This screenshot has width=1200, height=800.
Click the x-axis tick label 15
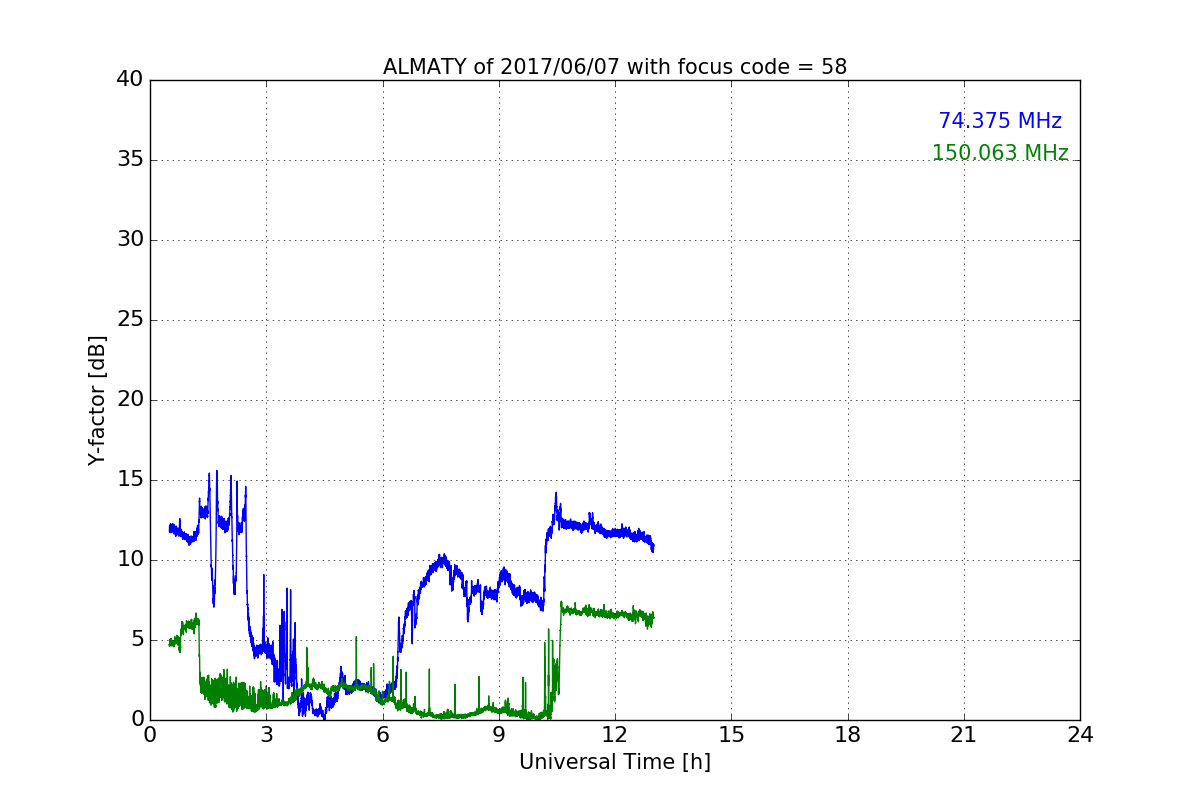731,735
